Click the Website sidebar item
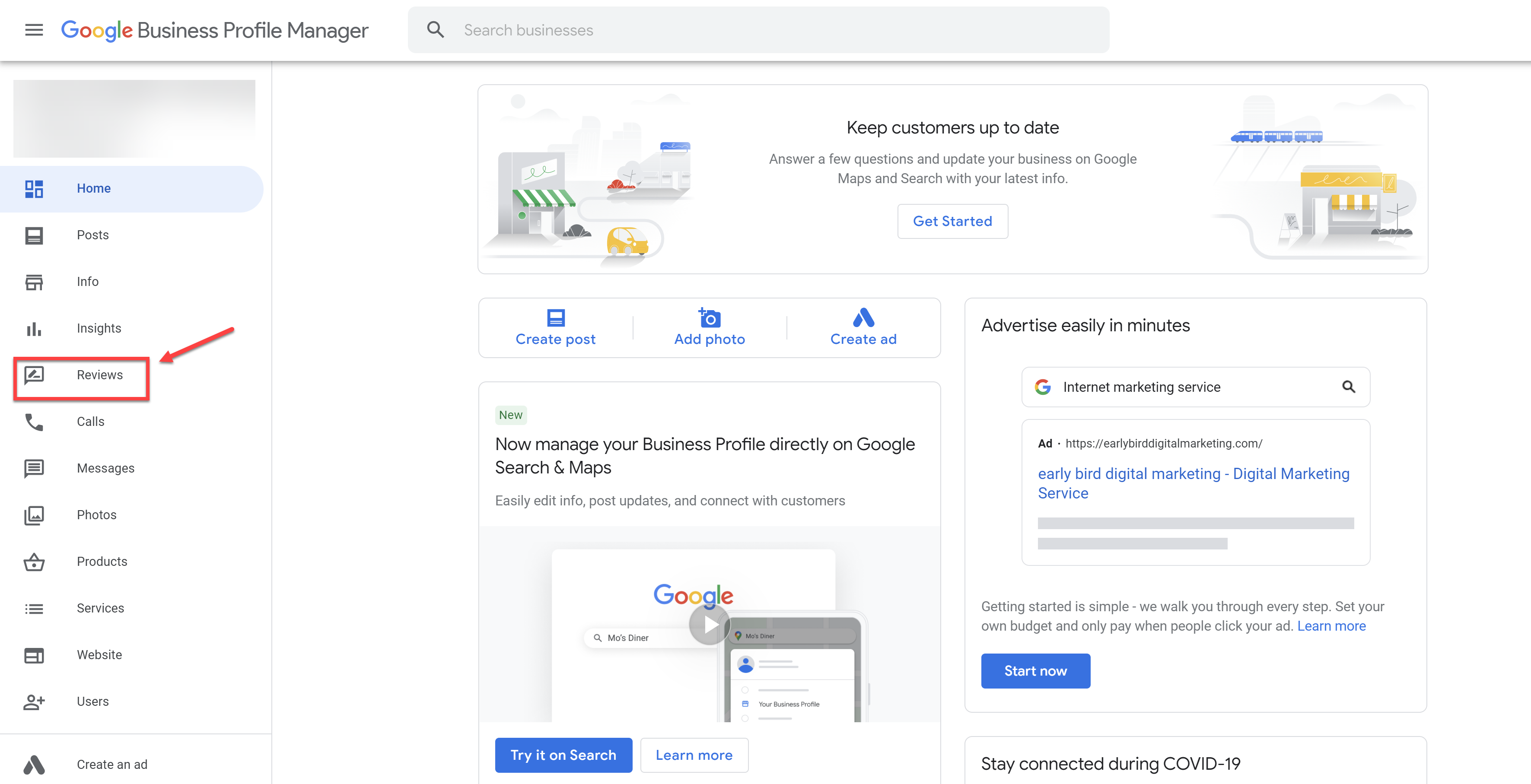The width and height of the screenshot is (1531, 784). click(99, 654)
